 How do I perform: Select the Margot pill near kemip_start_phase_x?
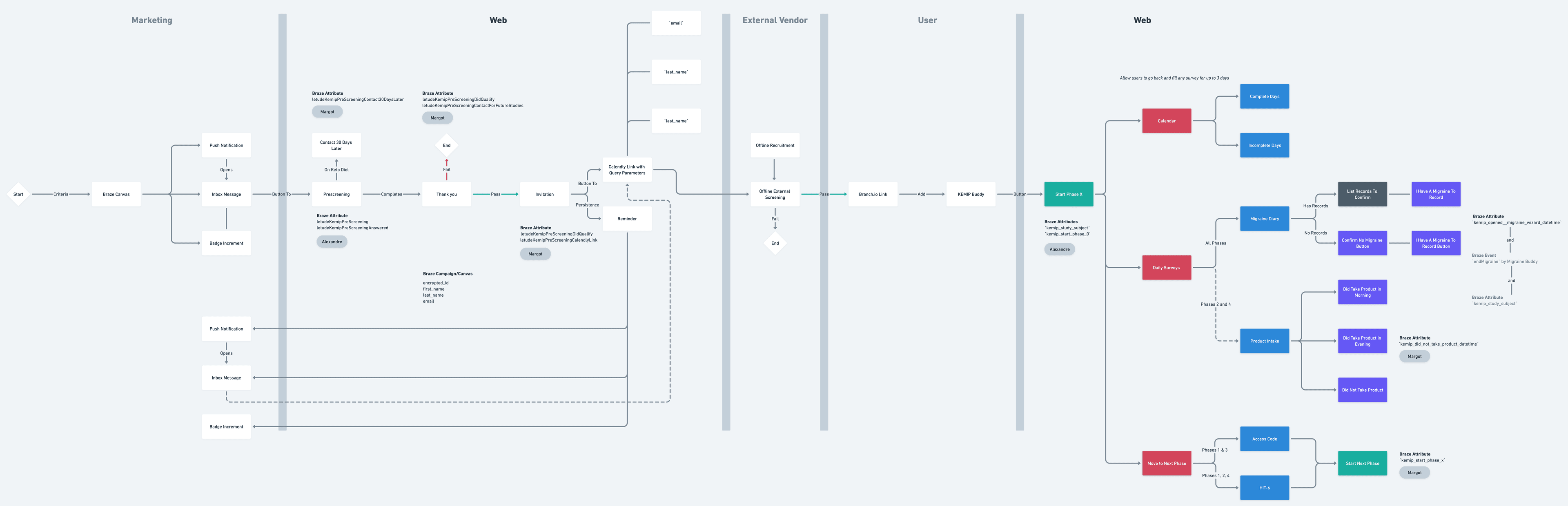[x=1414, y=472]
